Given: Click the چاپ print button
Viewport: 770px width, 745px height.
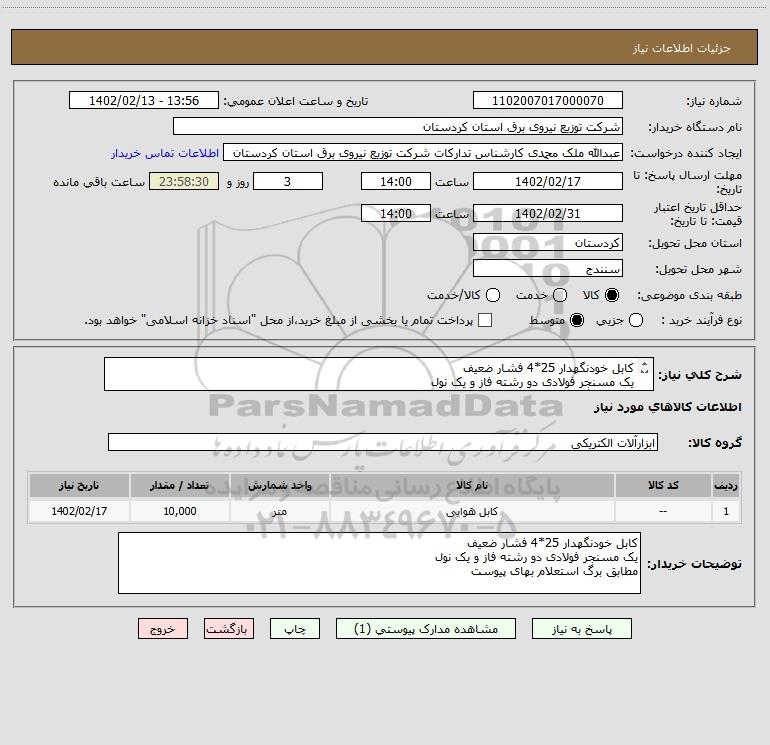Looking at the screenshot, I should tap(295, 629).
